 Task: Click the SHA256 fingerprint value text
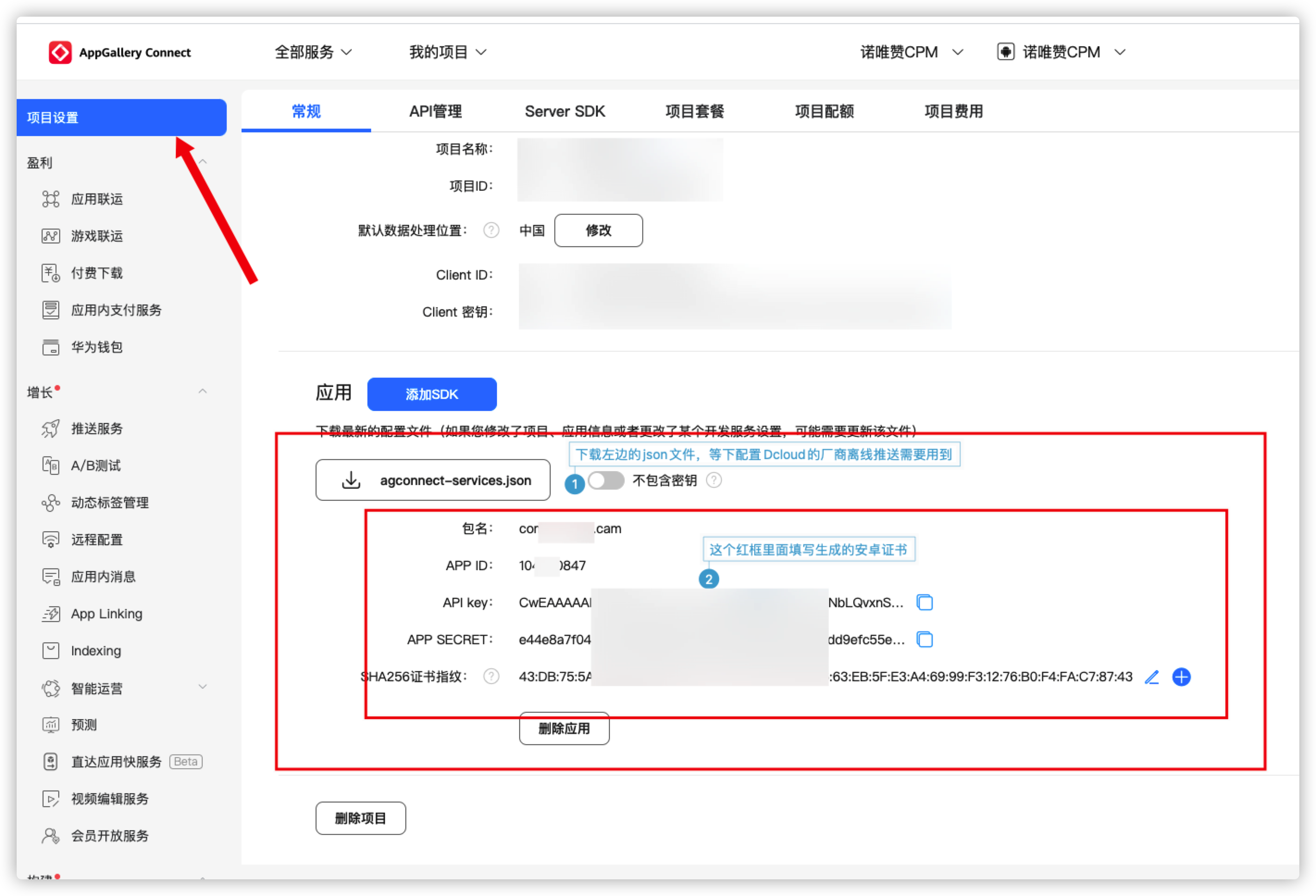pyautogui.click(x=826, y=676)
